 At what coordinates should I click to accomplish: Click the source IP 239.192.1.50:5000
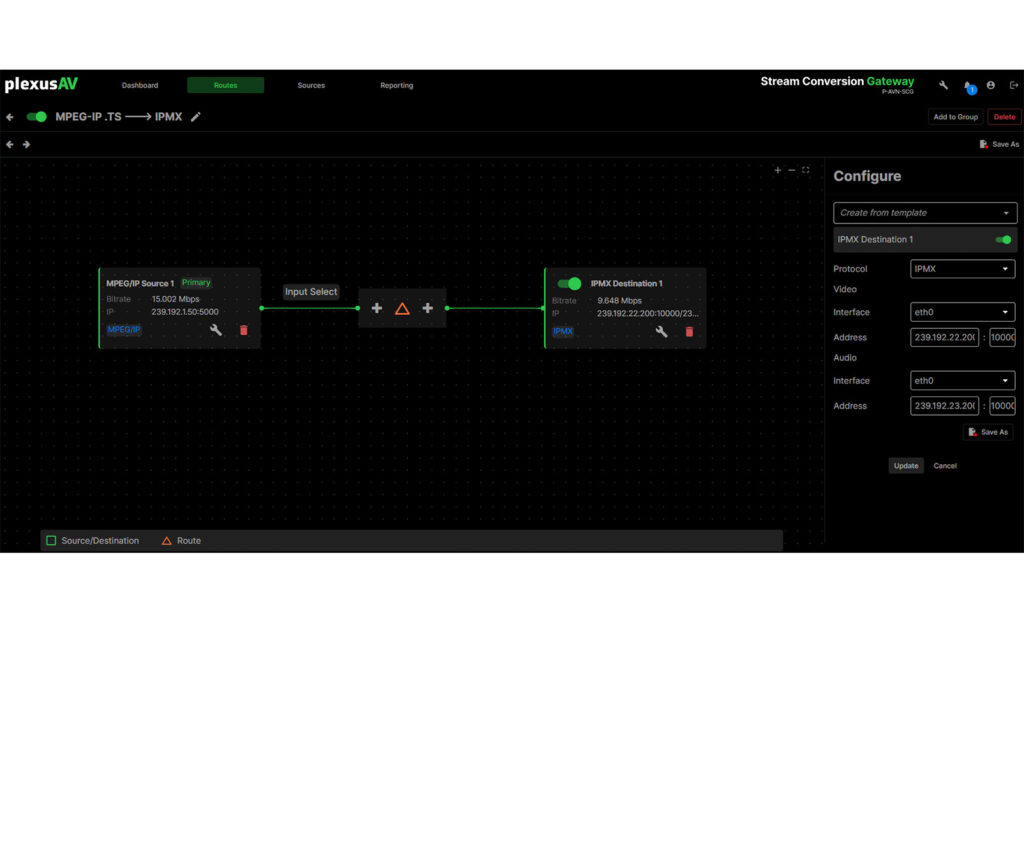[185, 312]
